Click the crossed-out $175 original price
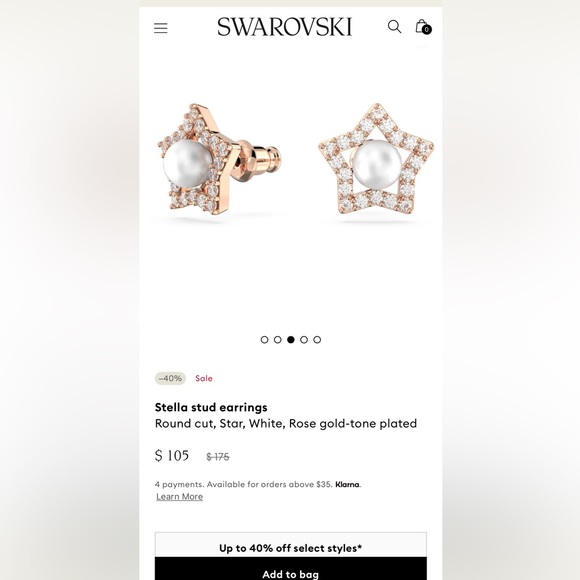580x580 pixels. coord(218,457)
